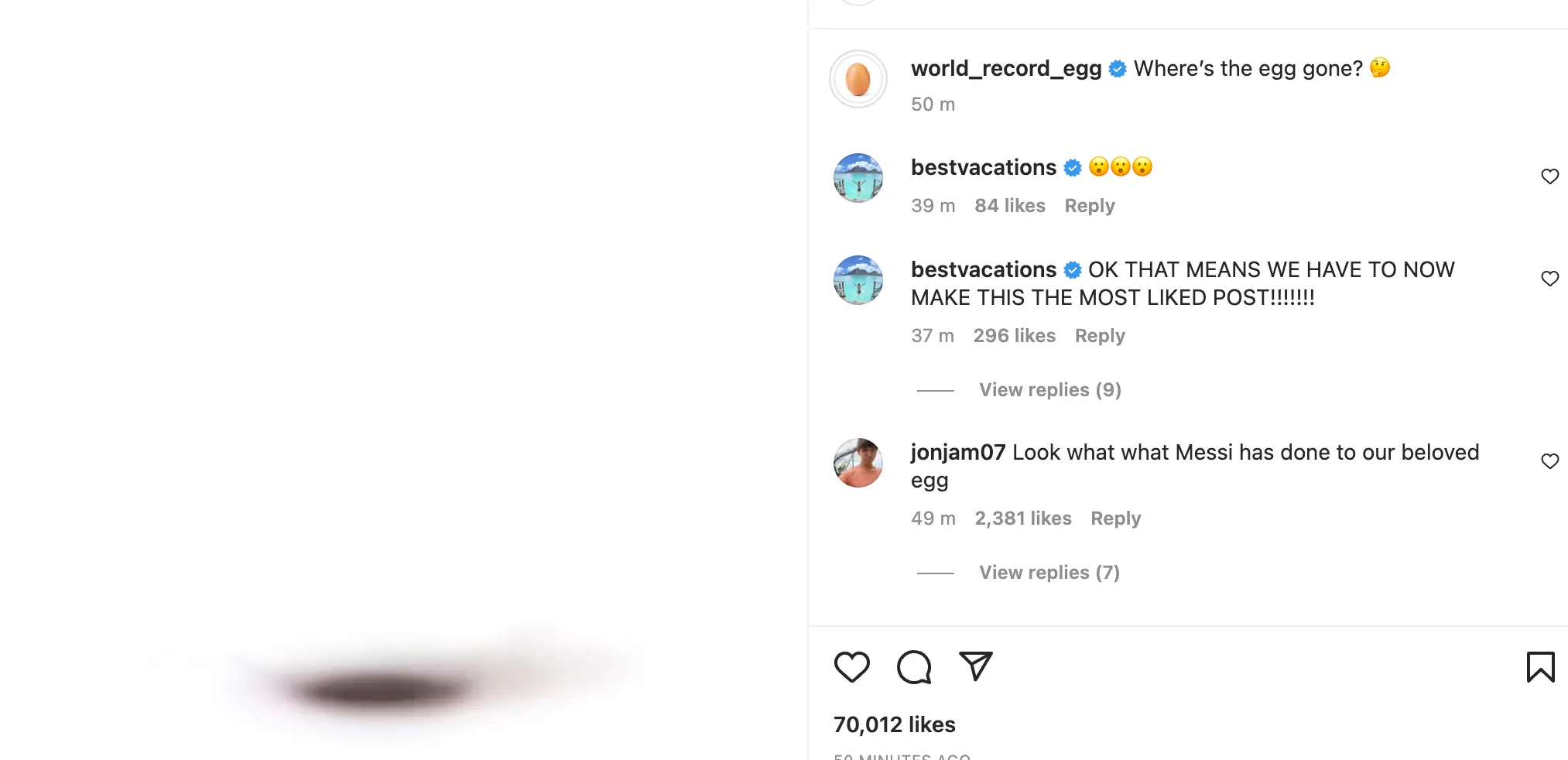Like the 'MOST LIKED POST' comment
The height and width of the screenshot is (760, 1568).
click(1549, 279)
